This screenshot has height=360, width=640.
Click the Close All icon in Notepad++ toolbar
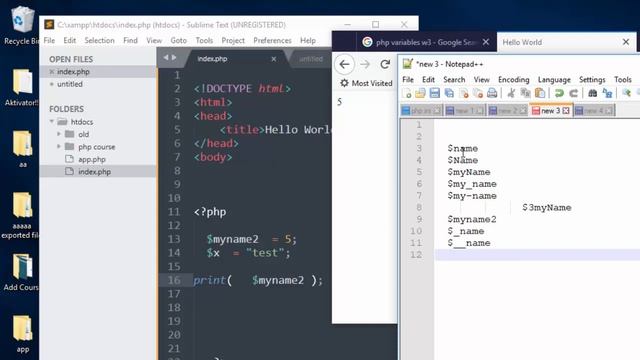coord(478,93)
